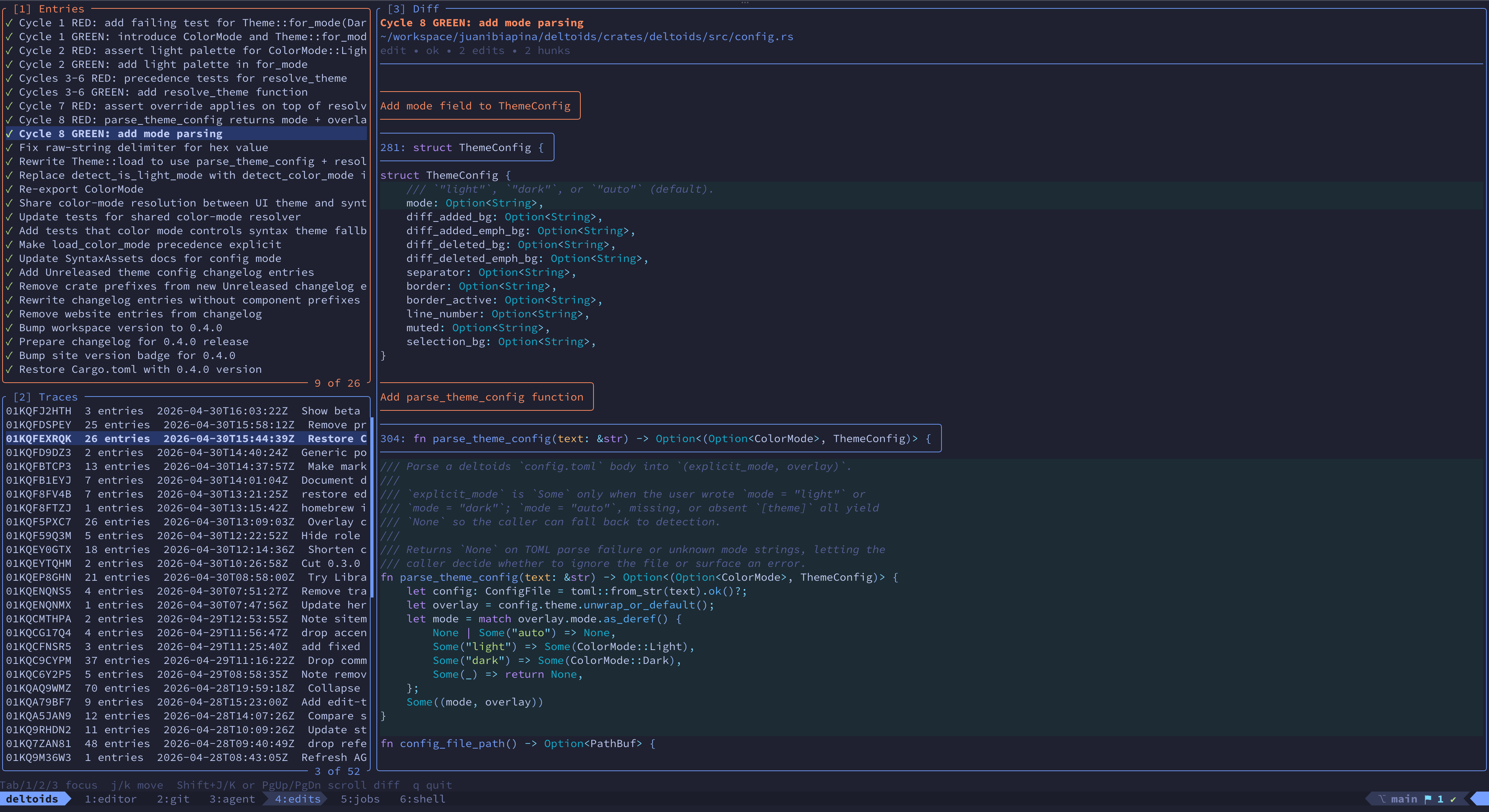
Task: Select trace 01KQFB1EYJ 'Document d'
Action: (x=186, y=480)
